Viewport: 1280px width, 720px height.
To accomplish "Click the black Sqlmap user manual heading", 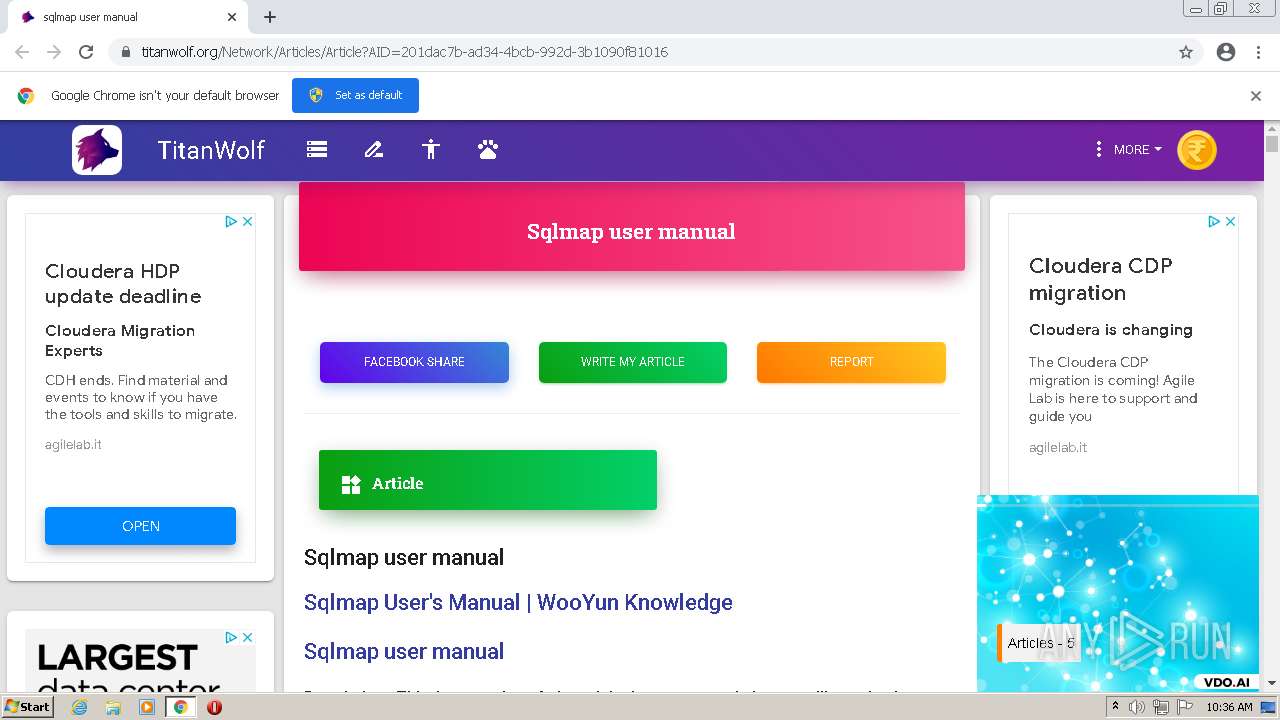I will tap(404, 557).
